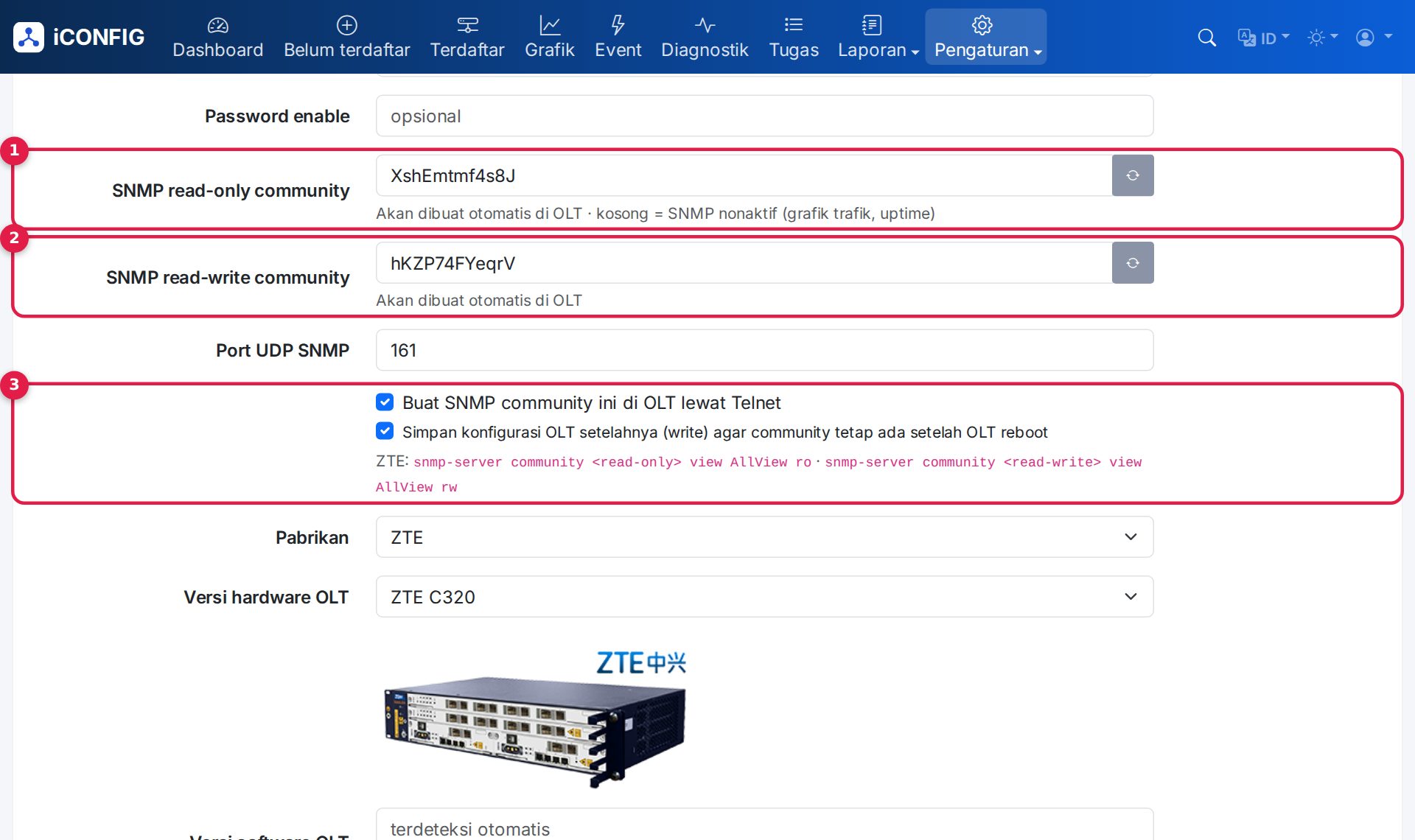1415x840 pixels.
Task: Click the iCONFIG brand text link
Action: [99, 37]
